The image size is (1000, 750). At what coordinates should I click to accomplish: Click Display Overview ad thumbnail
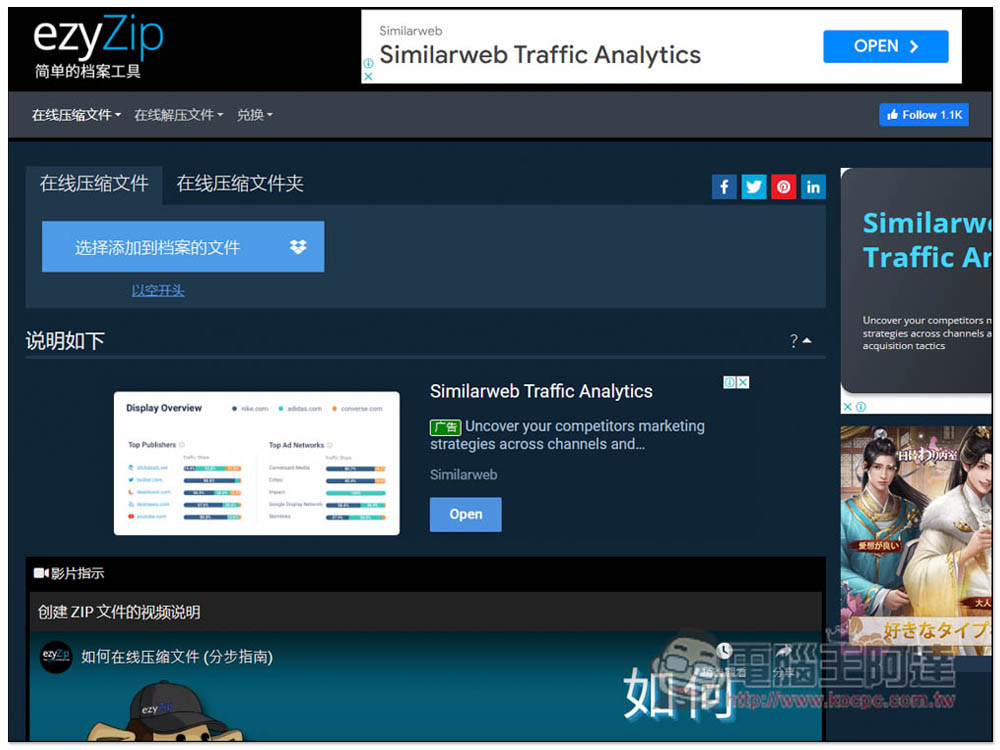[x=256, y=463]
